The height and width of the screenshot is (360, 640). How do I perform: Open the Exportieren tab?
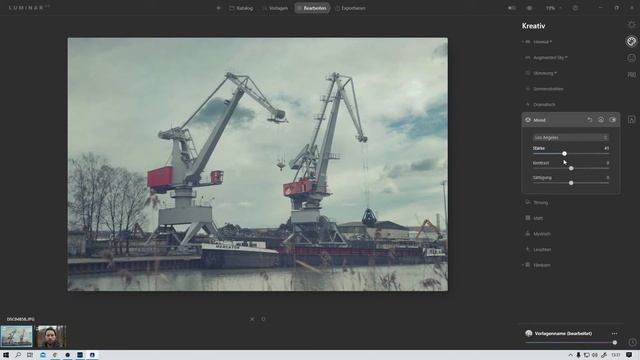[x=350, y=8]
